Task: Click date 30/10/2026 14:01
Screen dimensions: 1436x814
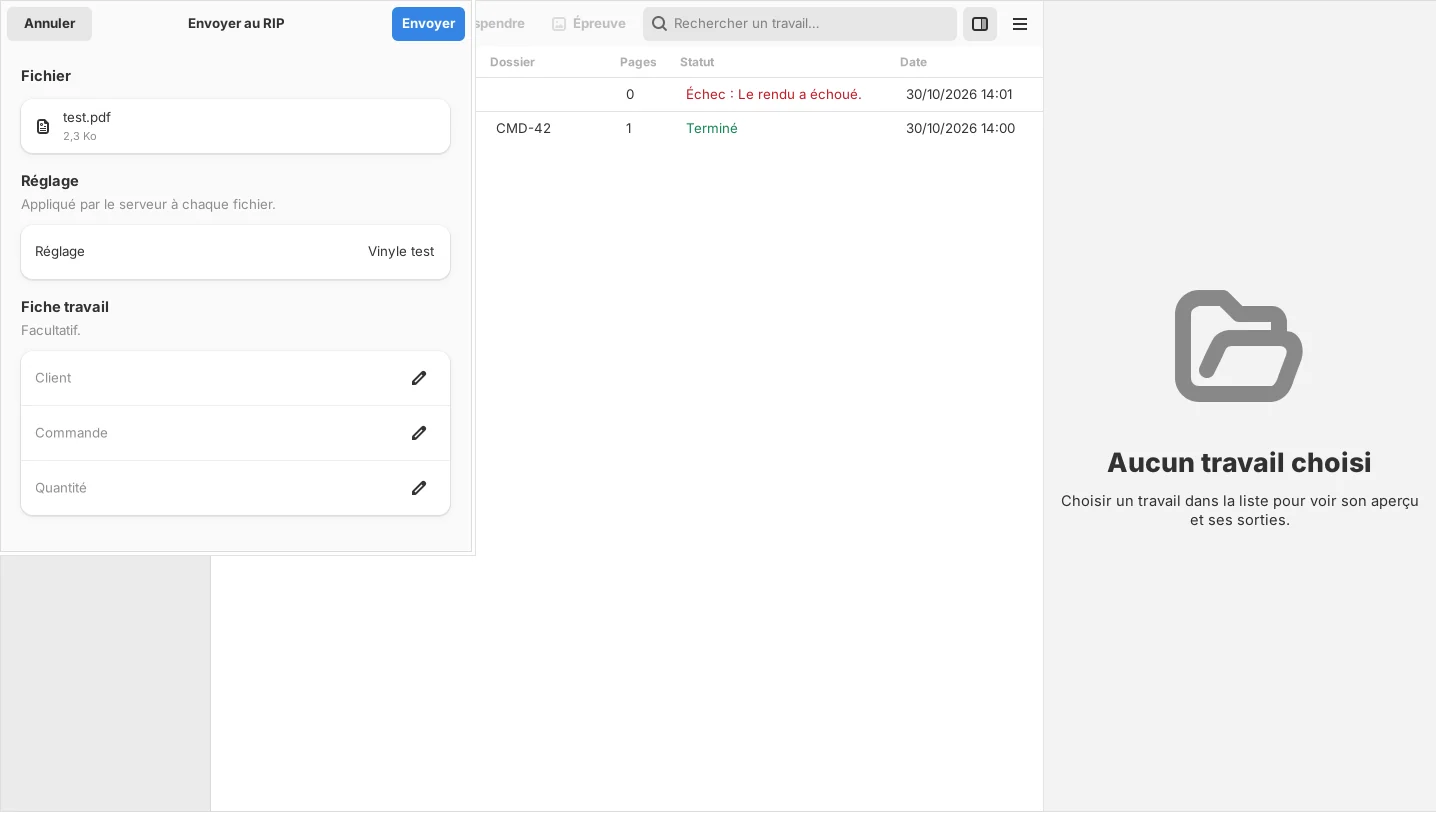Action: [x=959, y=95]
